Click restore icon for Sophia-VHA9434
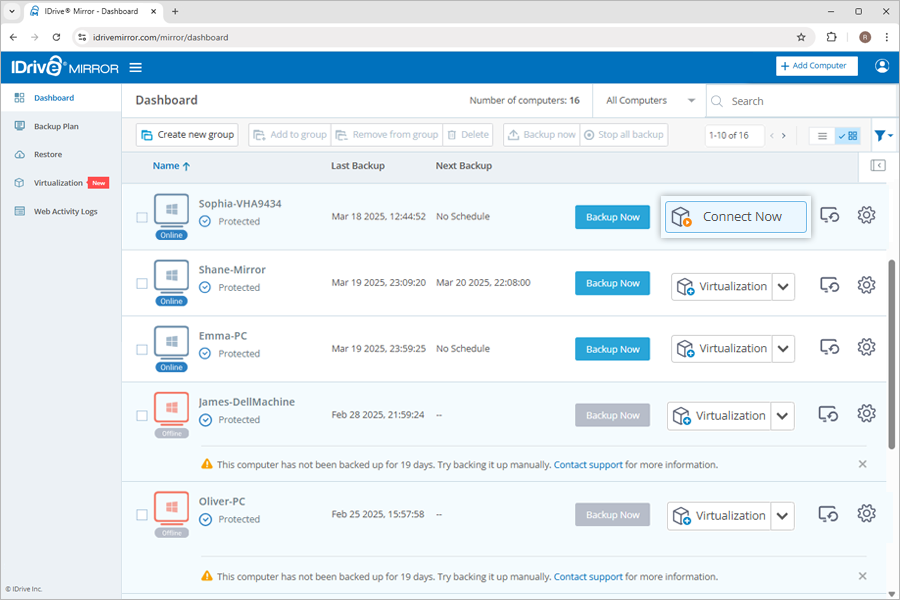The height and width of the screenshot is (600, 900). (829, 215)
